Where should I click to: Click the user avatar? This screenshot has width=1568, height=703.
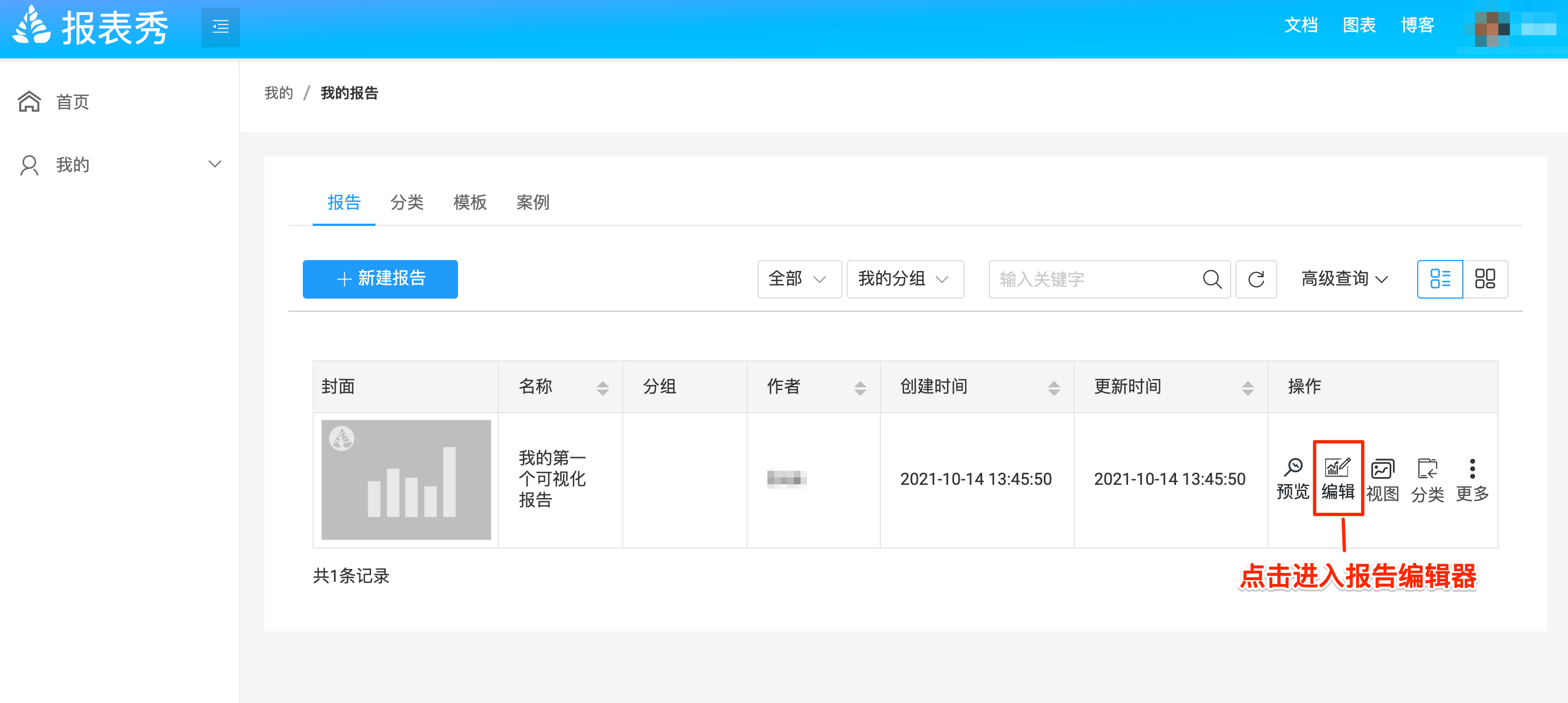coord(1492,29)
